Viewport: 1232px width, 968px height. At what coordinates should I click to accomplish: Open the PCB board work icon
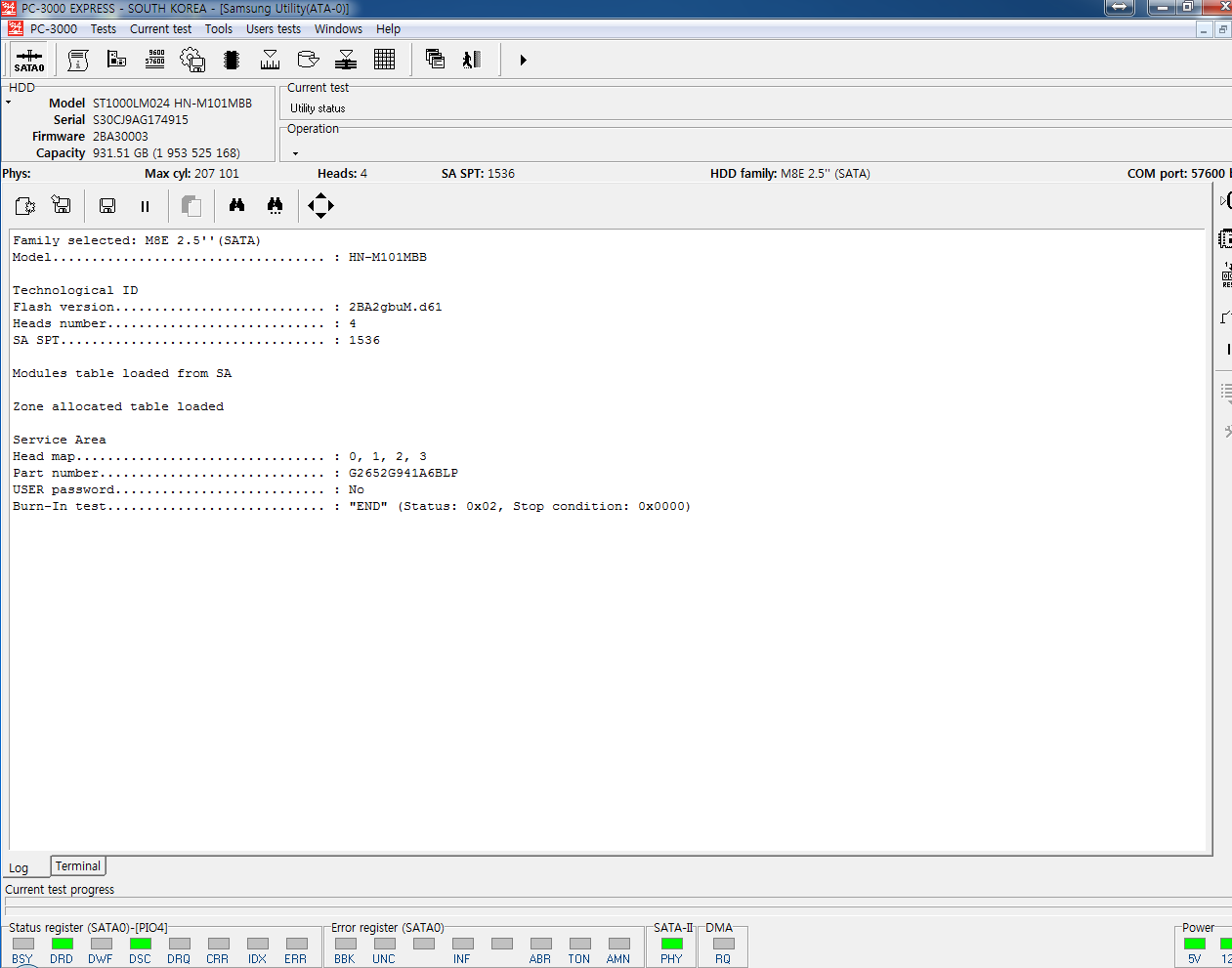pyautogui.click(x=116, y=61)
